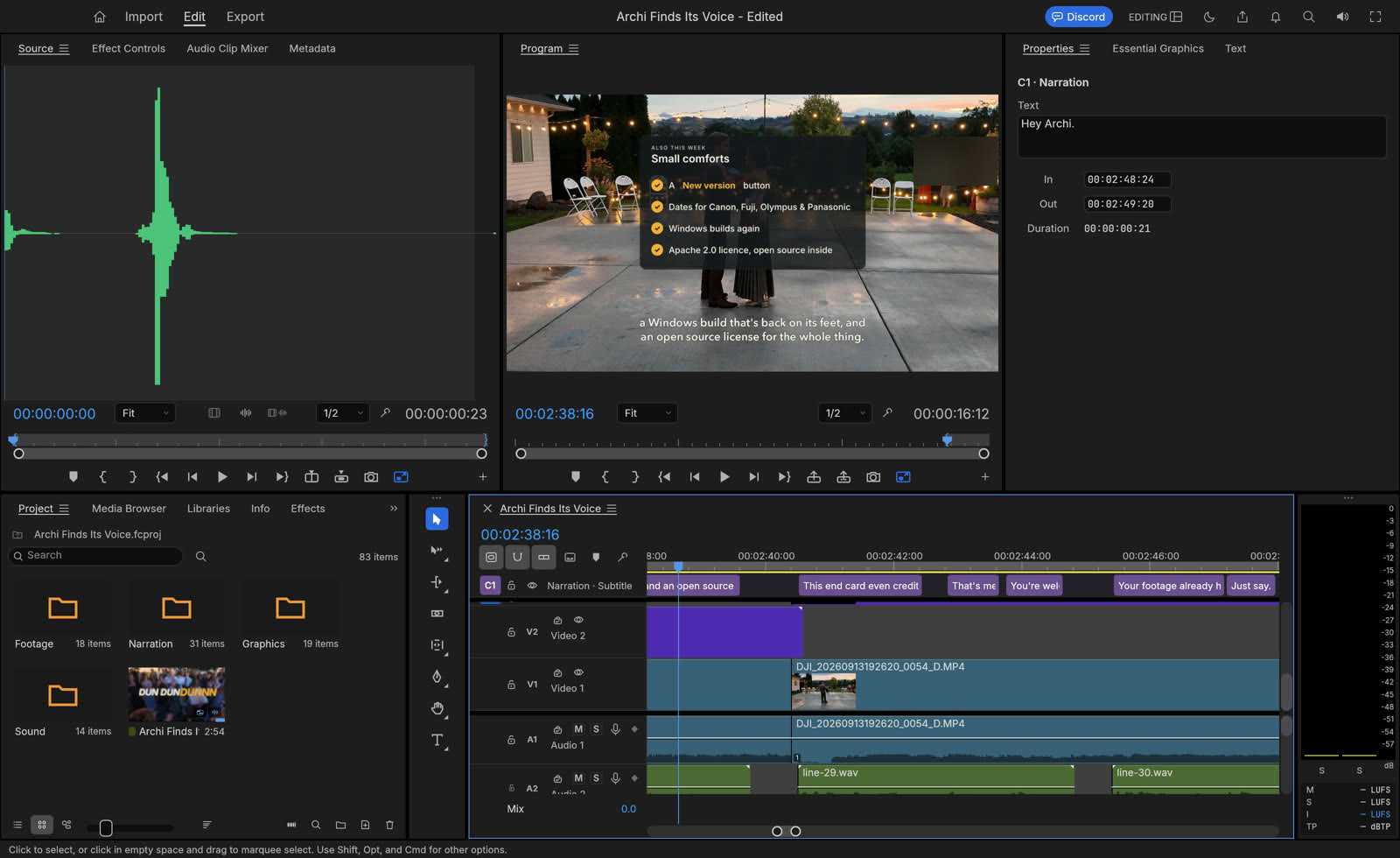Delete selected item with the trash icon
The width and height of the screenshot is (1400, 858).
[389, 825]
